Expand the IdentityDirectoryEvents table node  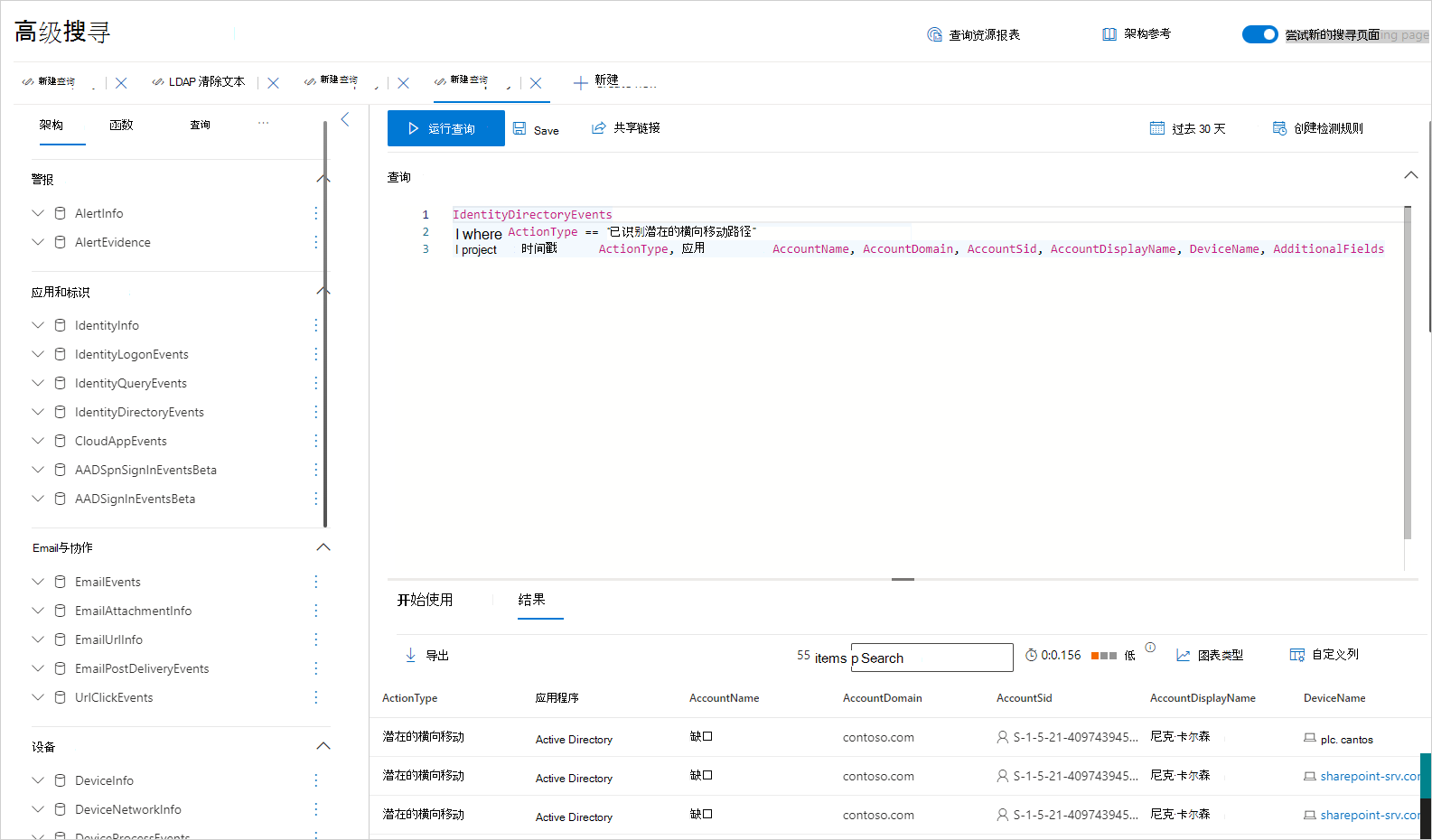tap(38, 412)
